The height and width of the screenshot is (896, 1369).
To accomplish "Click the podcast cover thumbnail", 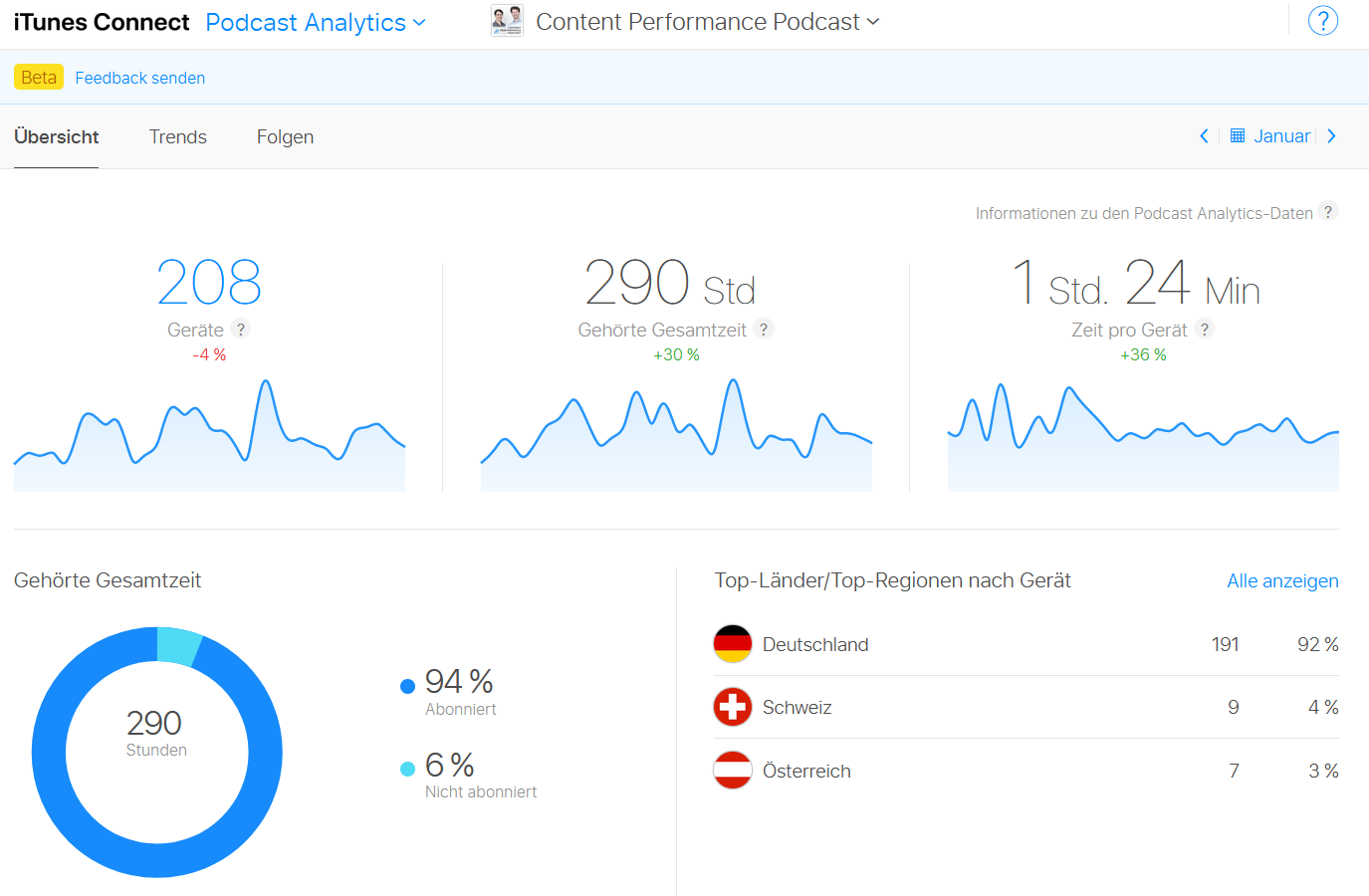I will coord(507,21).
